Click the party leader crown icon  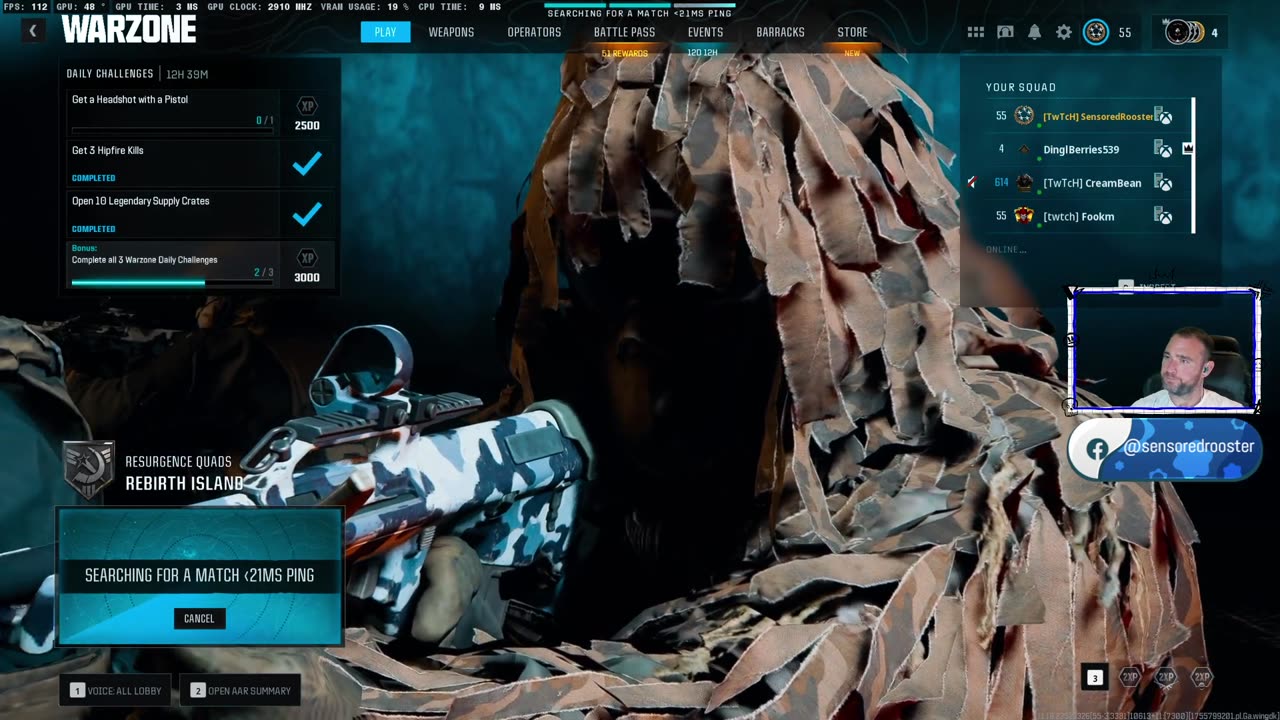tap(1188, 149)
